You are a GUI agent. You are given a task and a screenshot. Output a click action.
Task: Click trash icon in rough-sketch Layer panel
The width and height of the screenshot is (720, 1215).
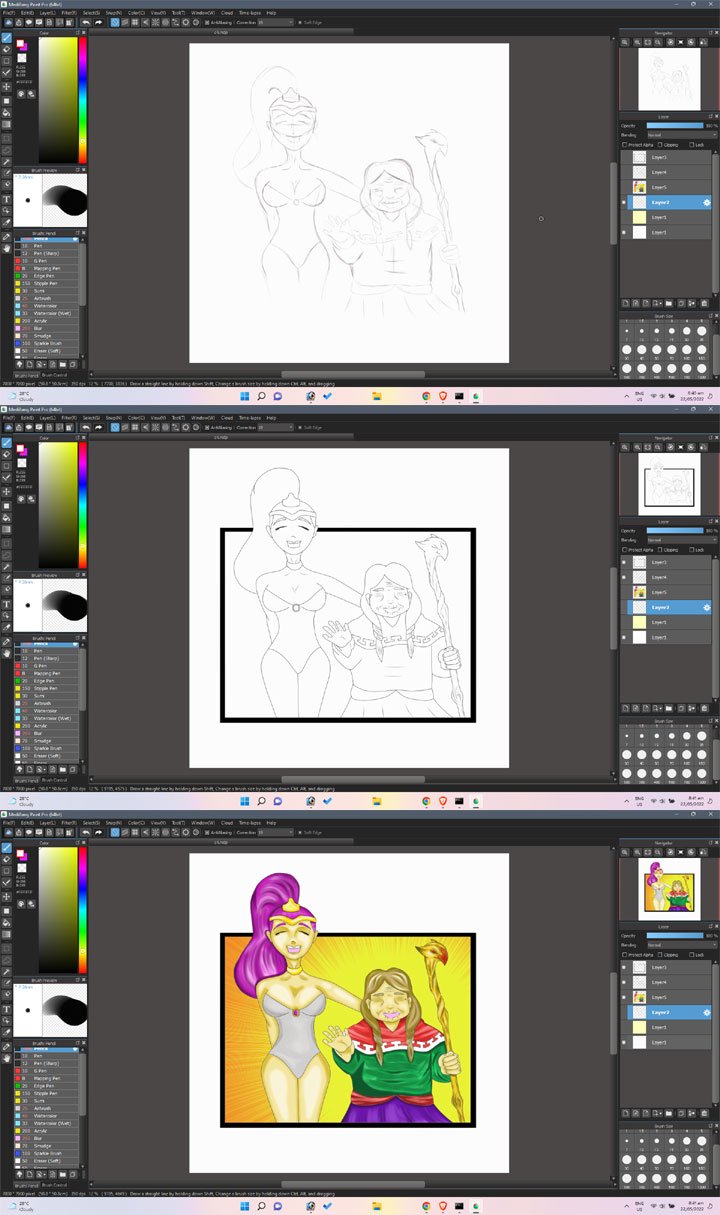click(704, 303)
